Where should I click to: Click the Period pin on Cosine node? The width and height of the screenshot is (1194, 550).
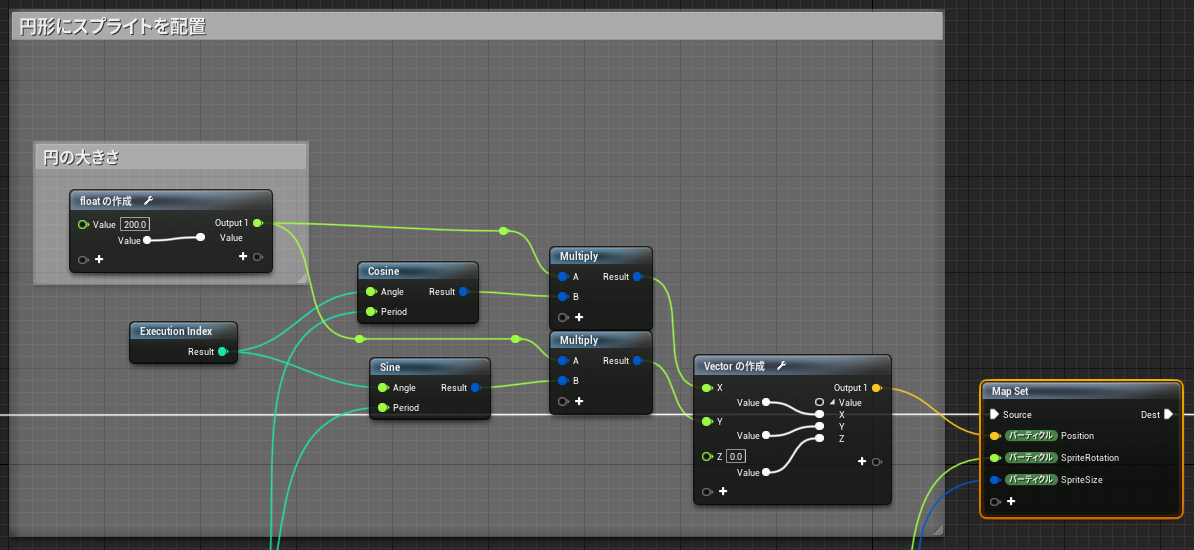[x=371, y=312]
